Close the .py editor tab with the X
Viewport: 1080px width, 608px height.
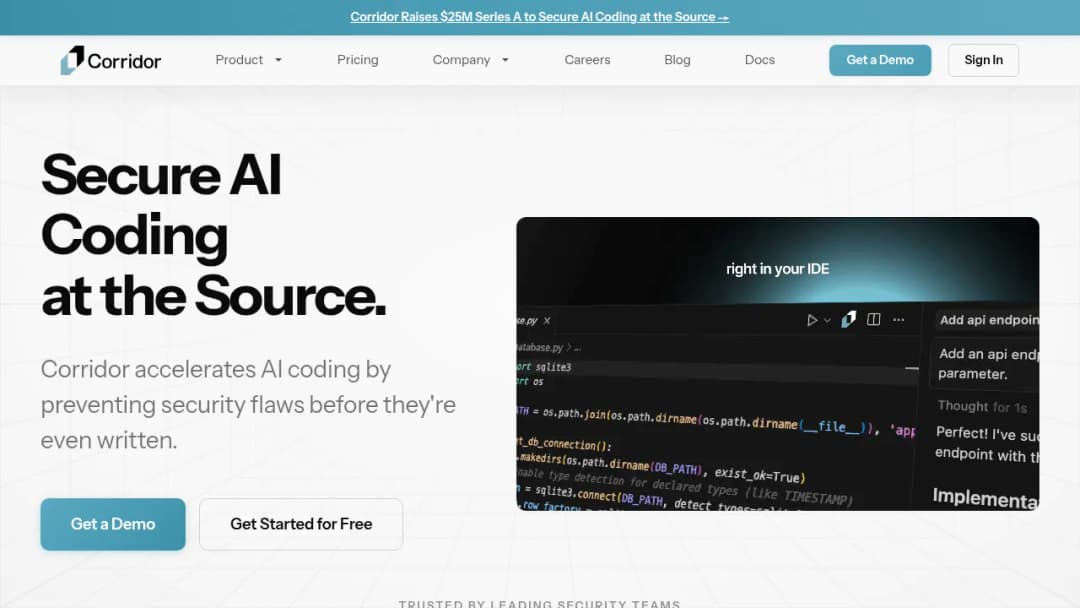(547, 321)
